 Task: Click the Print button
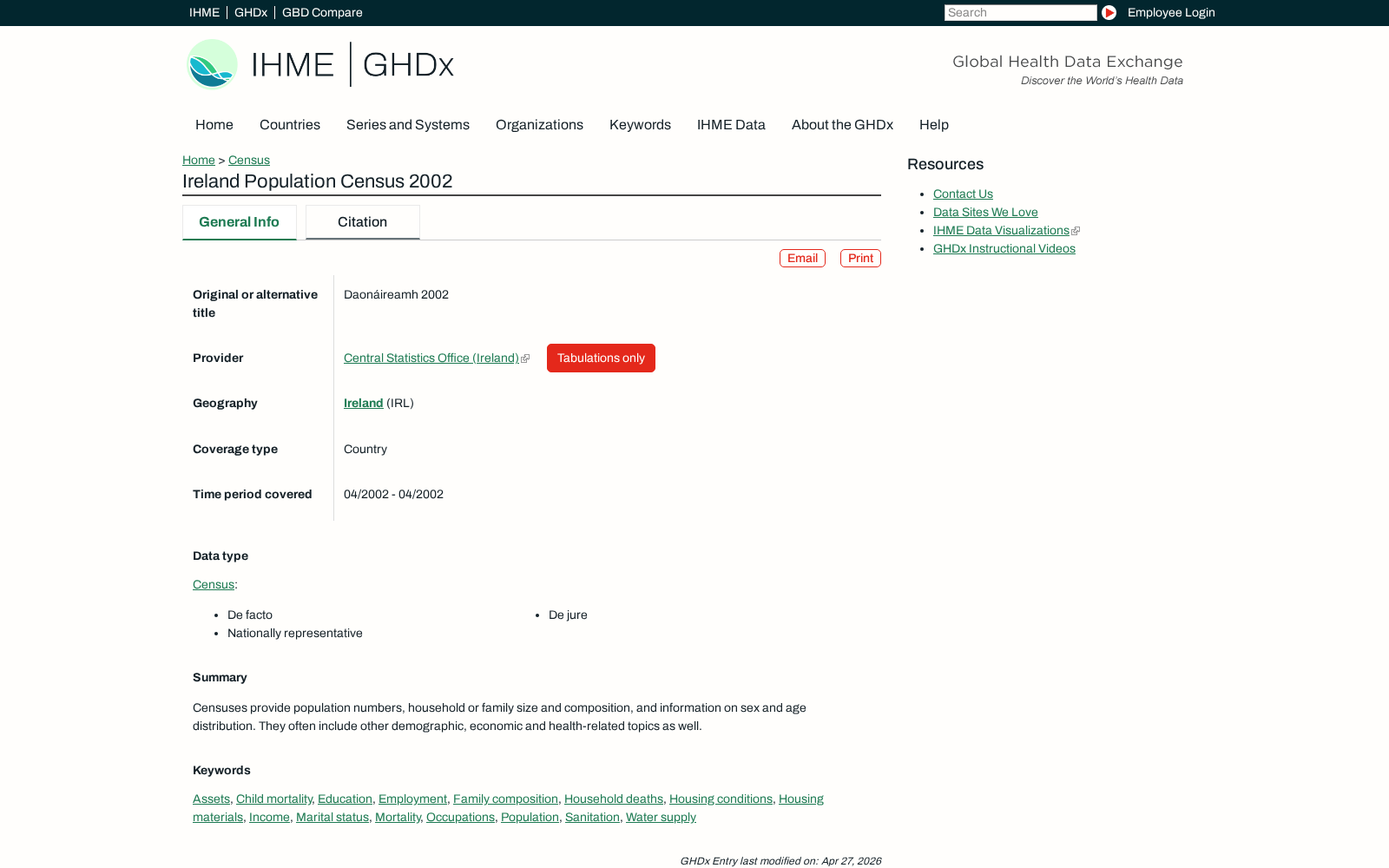click(860, 259)
